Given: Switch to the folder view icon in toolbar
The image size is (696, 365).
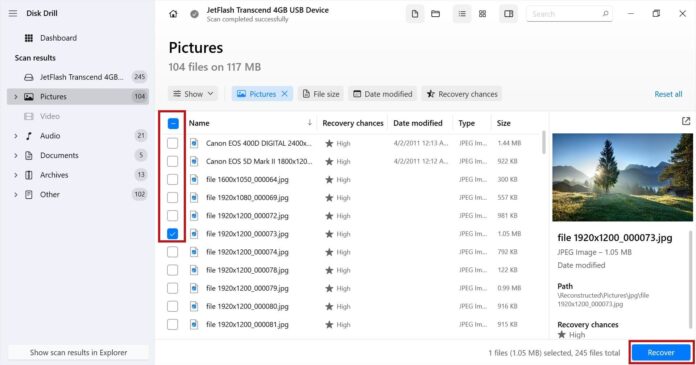Looking at the screenshot, I should pos(435,14).
